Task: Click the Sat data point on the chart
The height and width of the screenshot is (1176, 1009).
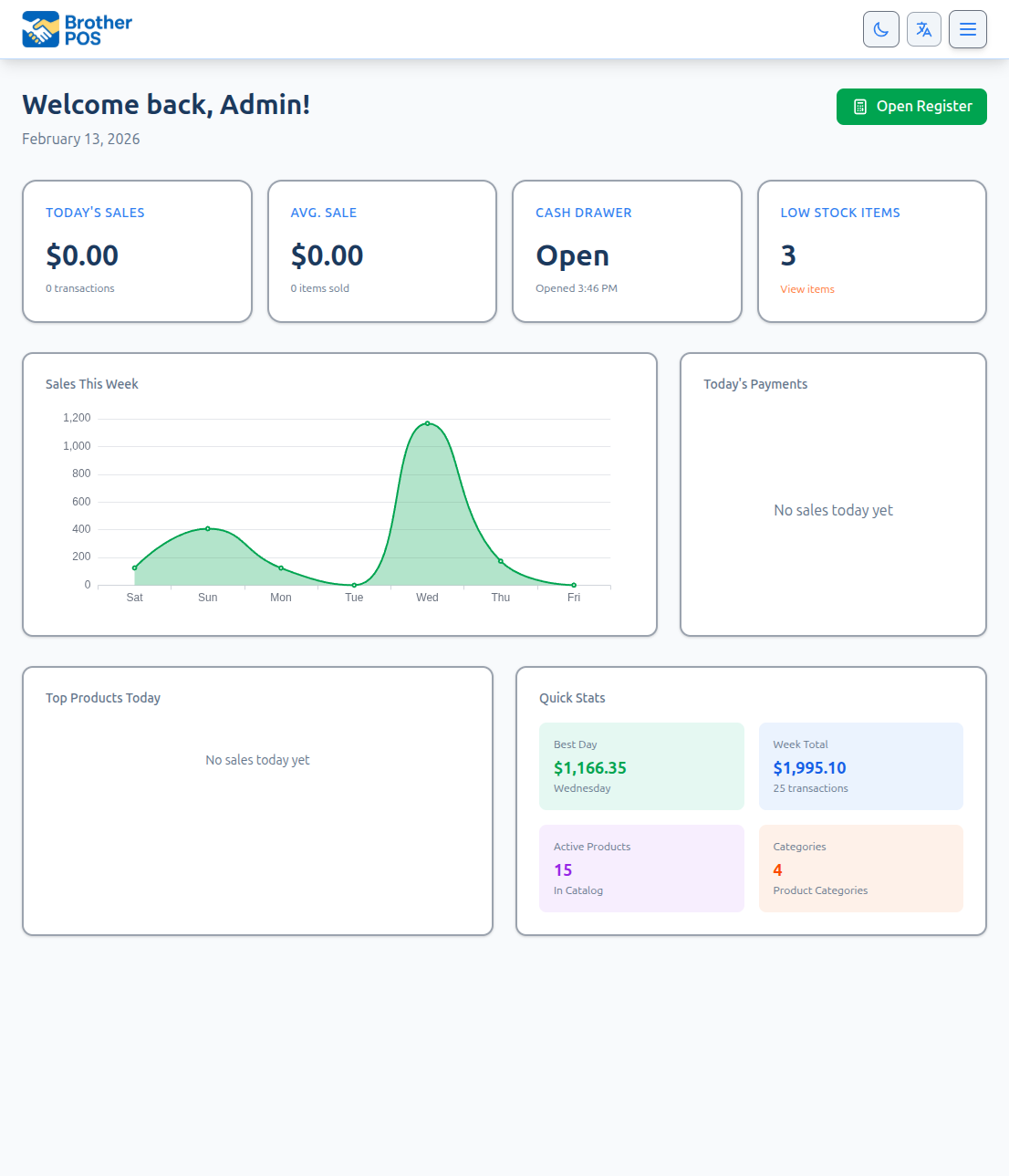Action: pos(134,567)
